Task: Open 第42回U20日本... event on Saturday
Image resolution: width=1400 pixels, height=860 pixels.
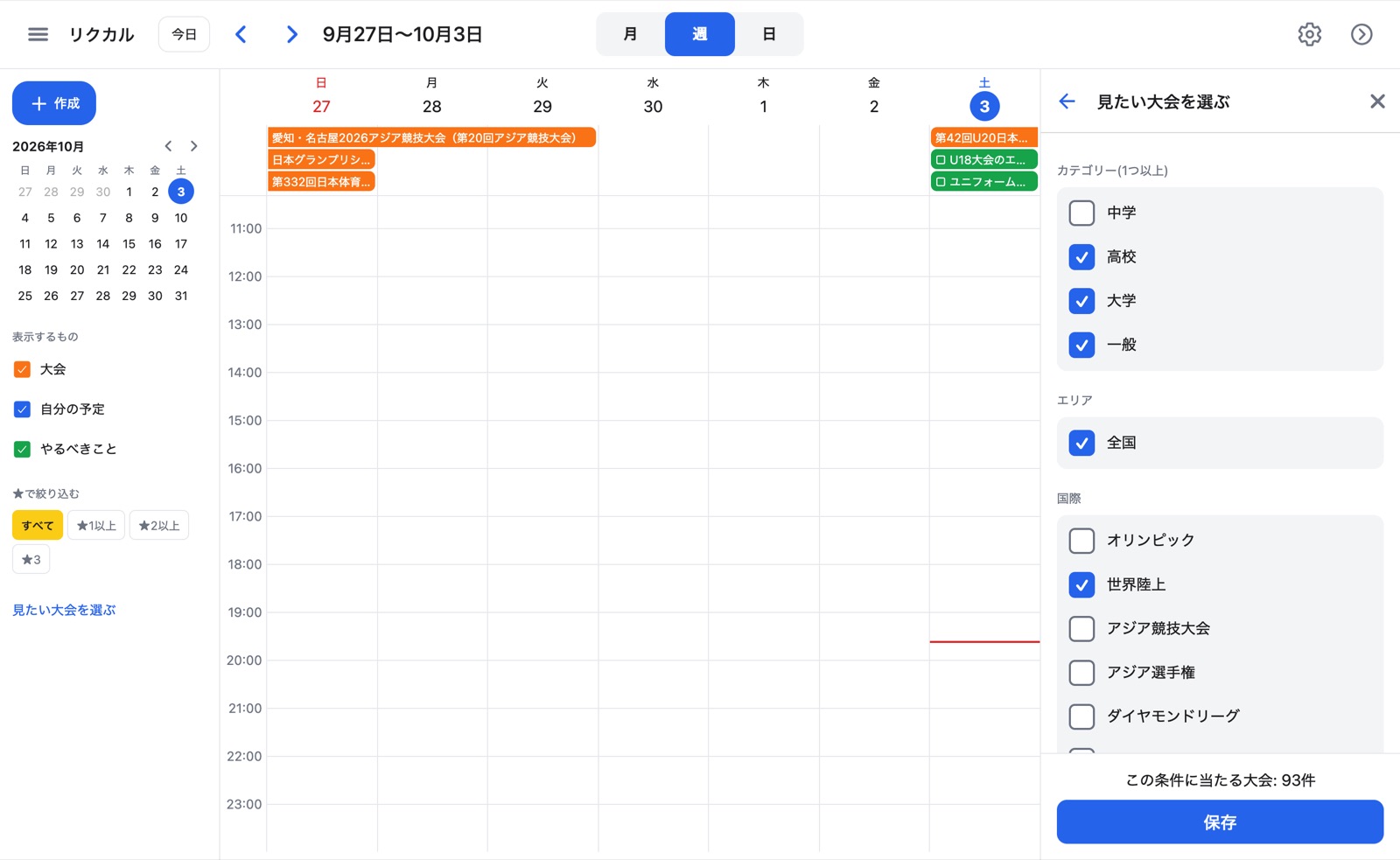Action: 984,137
